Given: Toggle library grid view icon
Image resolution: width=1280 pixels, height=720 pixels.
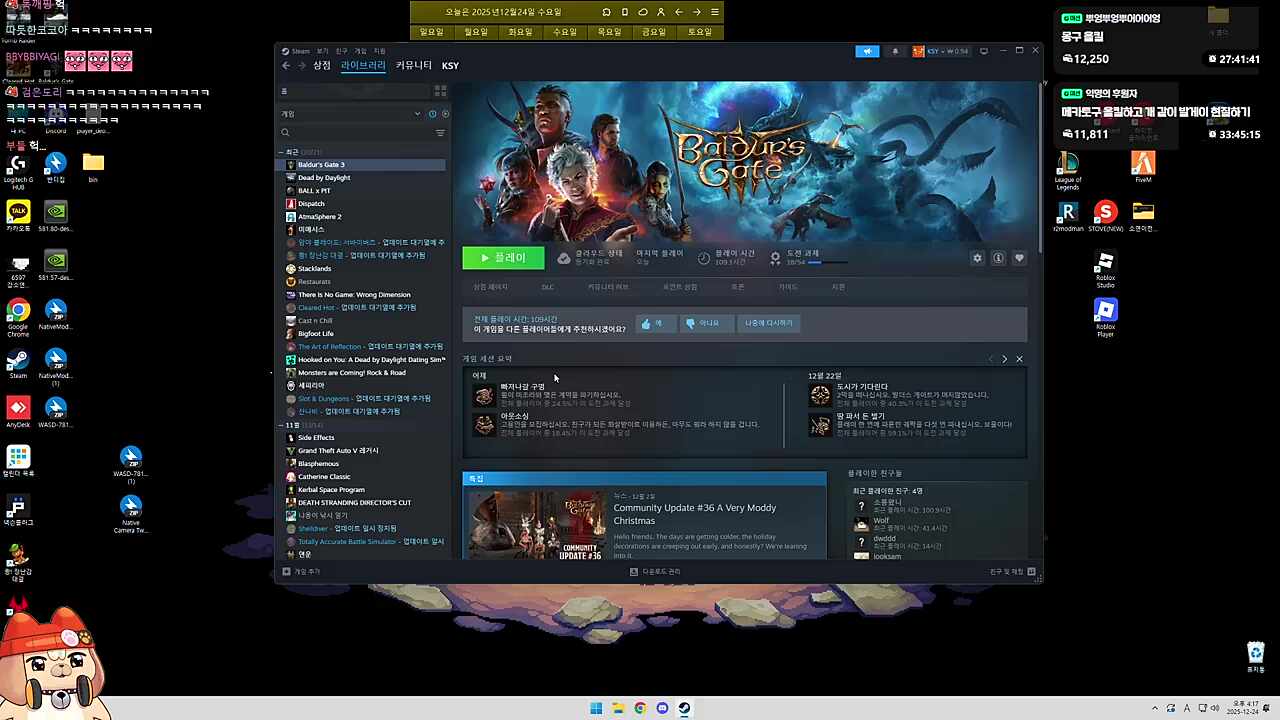Looking at the screenshot, I should click(440, 91).
